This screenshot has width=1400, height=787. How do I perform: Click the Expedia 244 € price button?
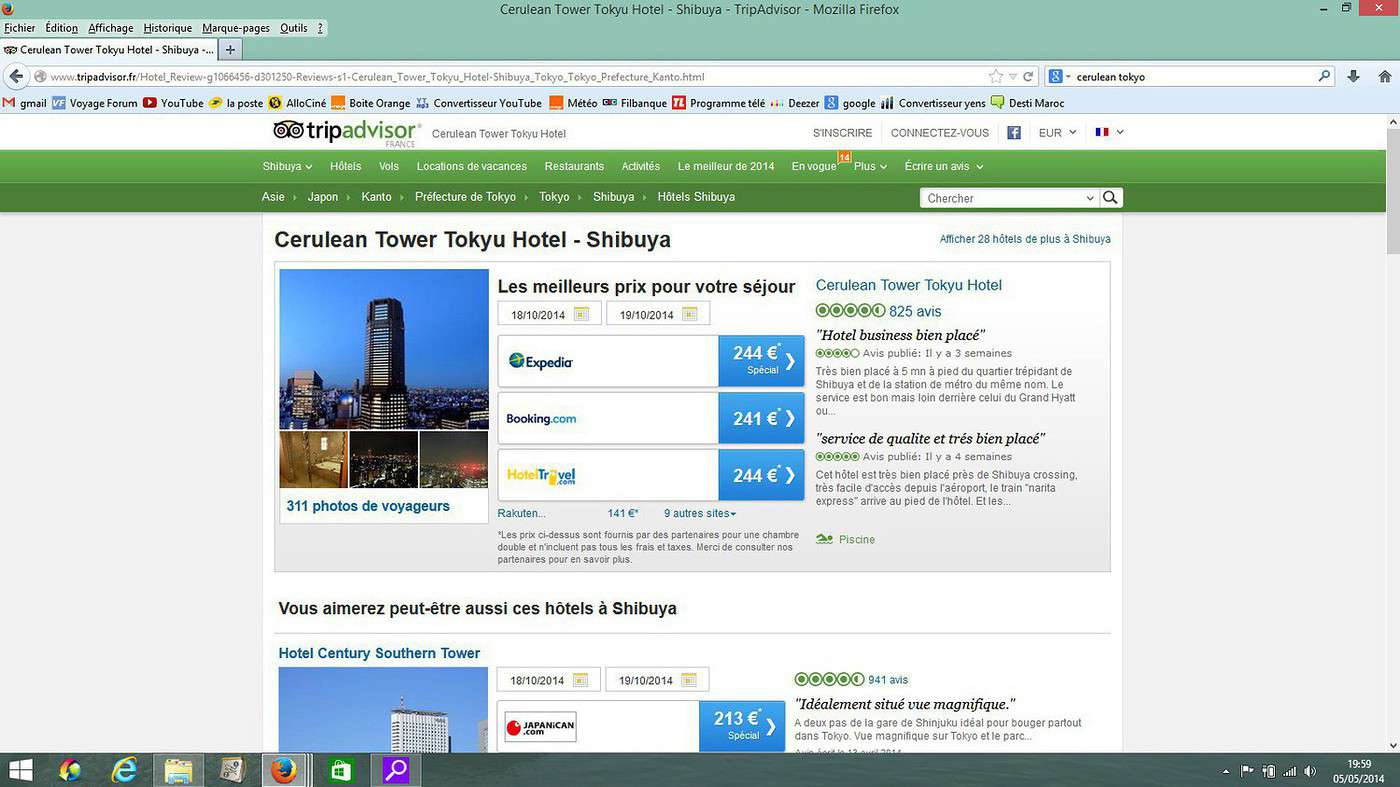click(761, 361)
